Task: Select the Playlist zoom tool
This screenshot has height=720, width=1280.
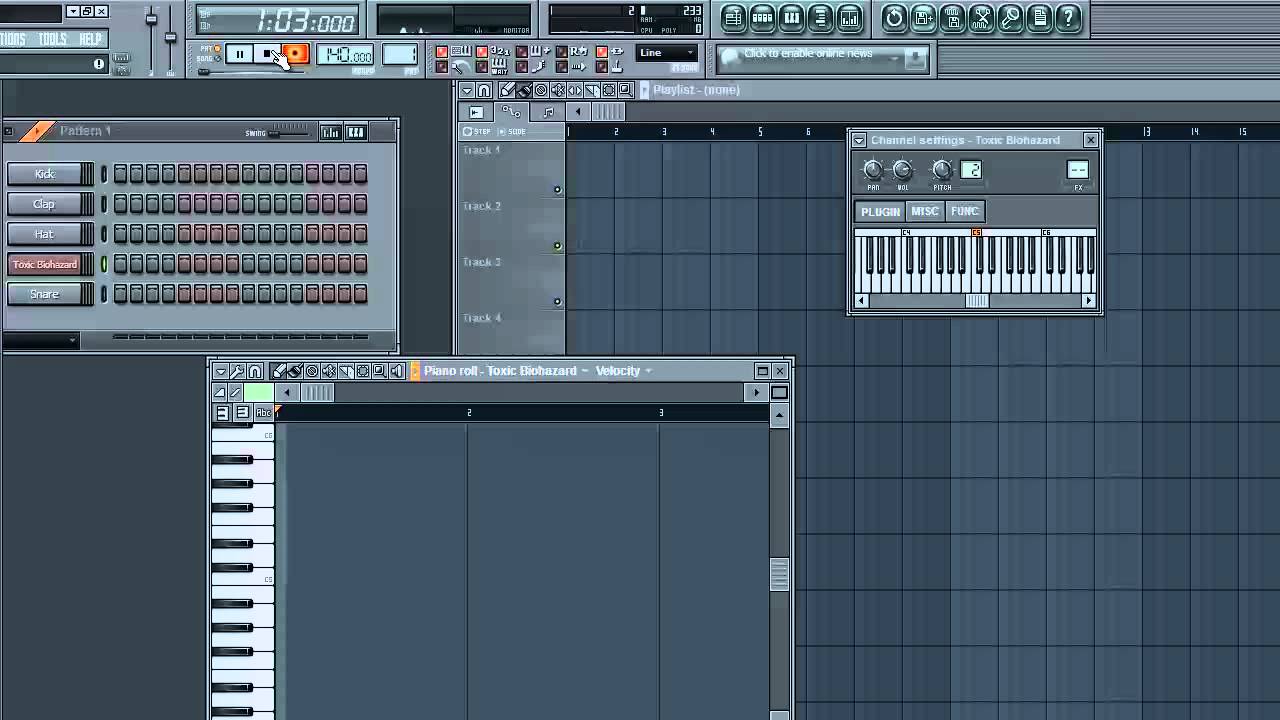Action: [625, 90]
